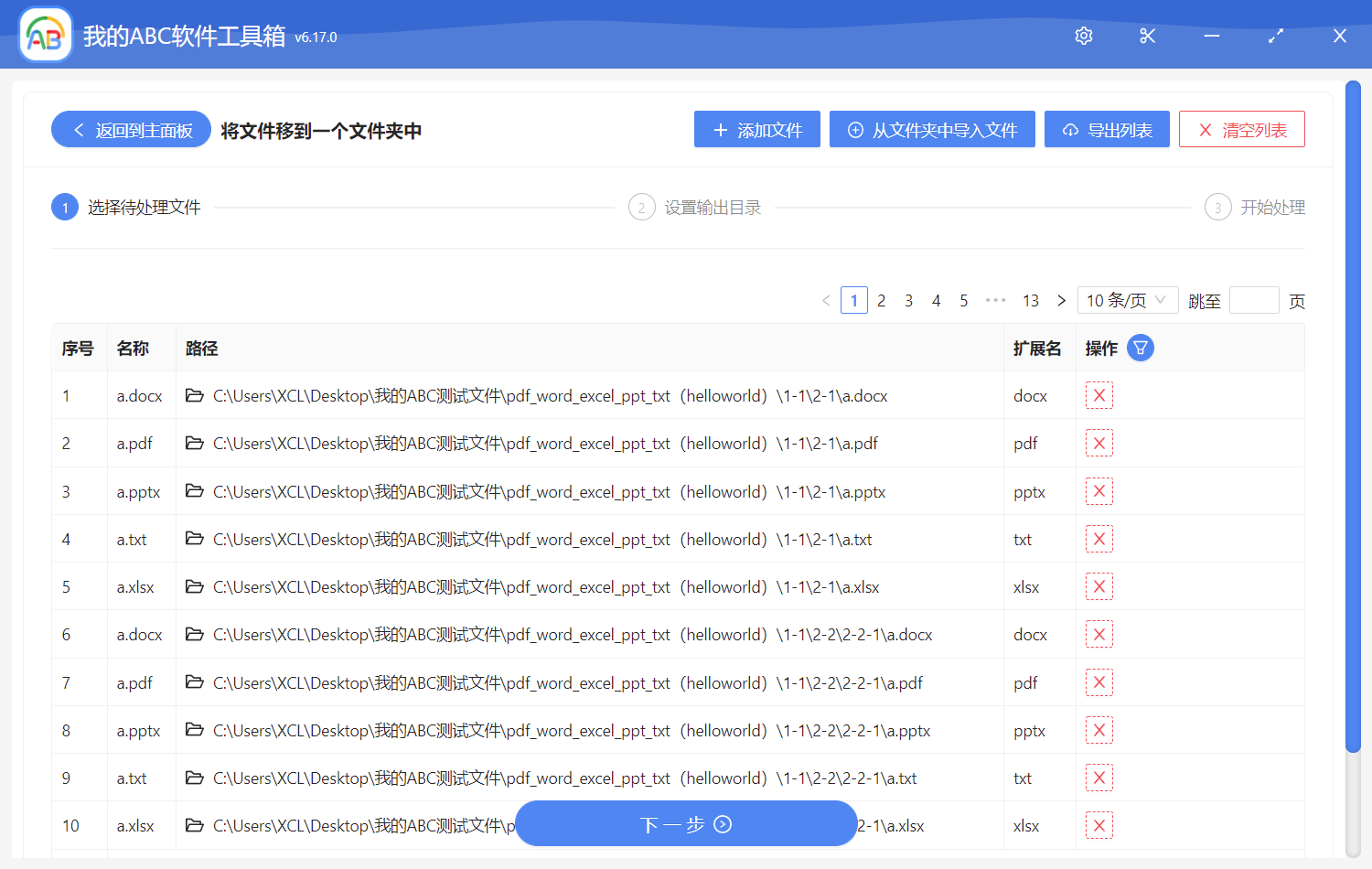Select step 3 开始处理
Image resolution: width=1372 pixels, height=869 pixels.
(1255, 207)
